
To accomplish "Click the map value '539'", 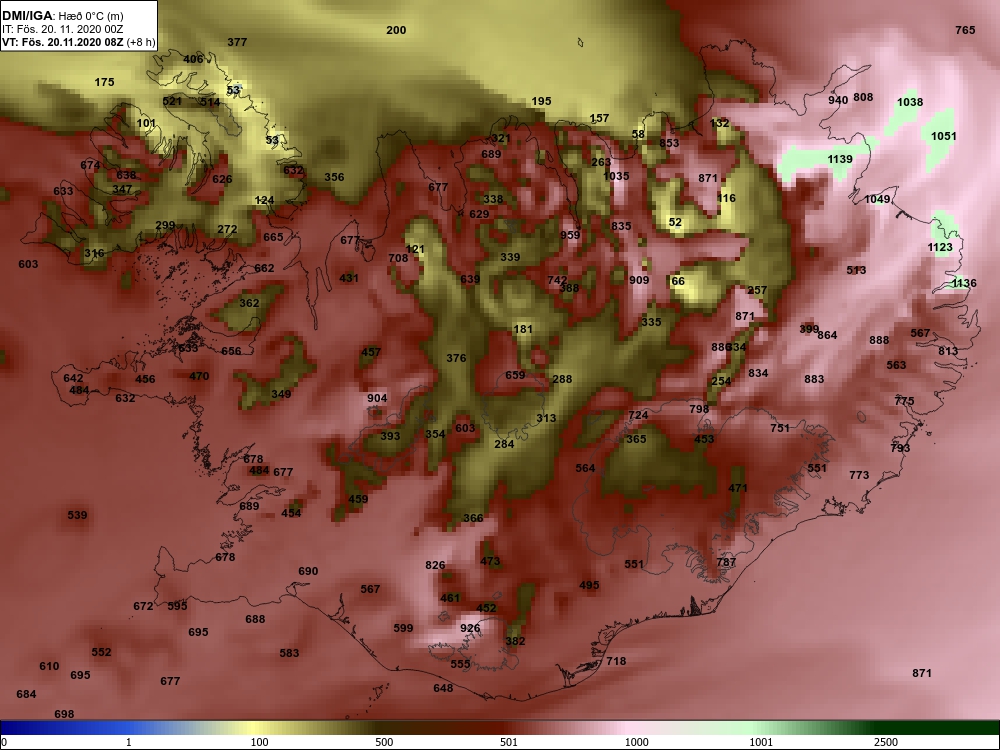I will (77, 515).
